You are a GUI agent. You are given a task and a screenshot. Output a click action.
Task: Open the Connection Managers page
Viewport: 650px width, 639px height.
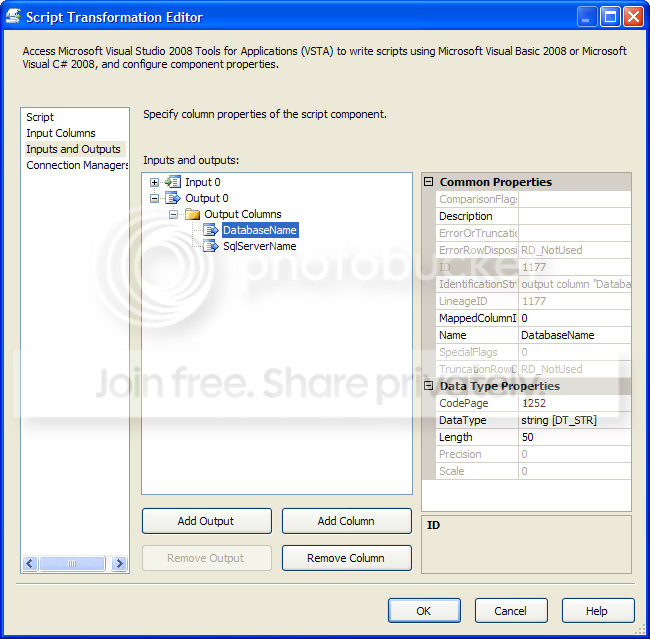point(77,165)
